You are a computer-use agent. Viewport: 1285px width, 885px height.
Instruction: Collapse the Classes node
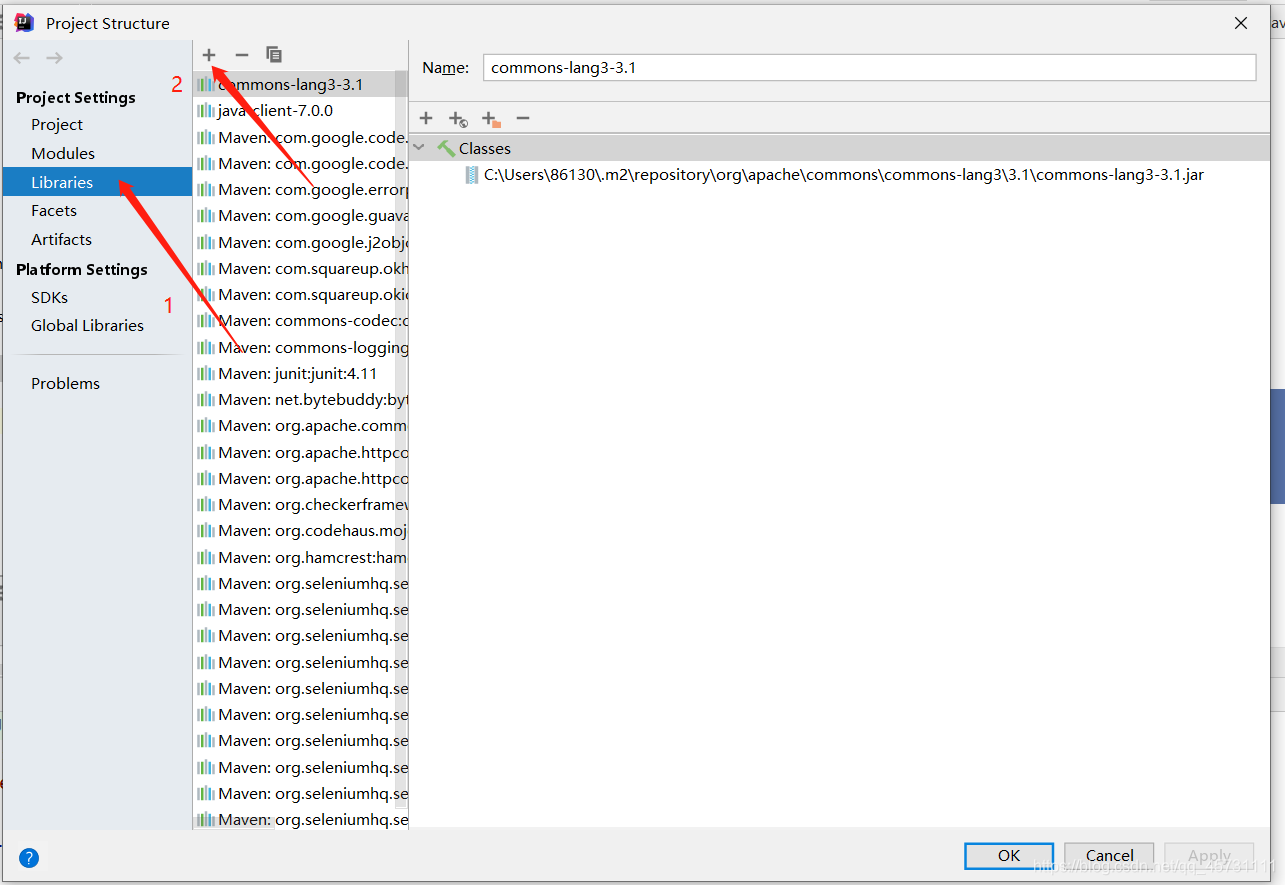coord(419,148)
